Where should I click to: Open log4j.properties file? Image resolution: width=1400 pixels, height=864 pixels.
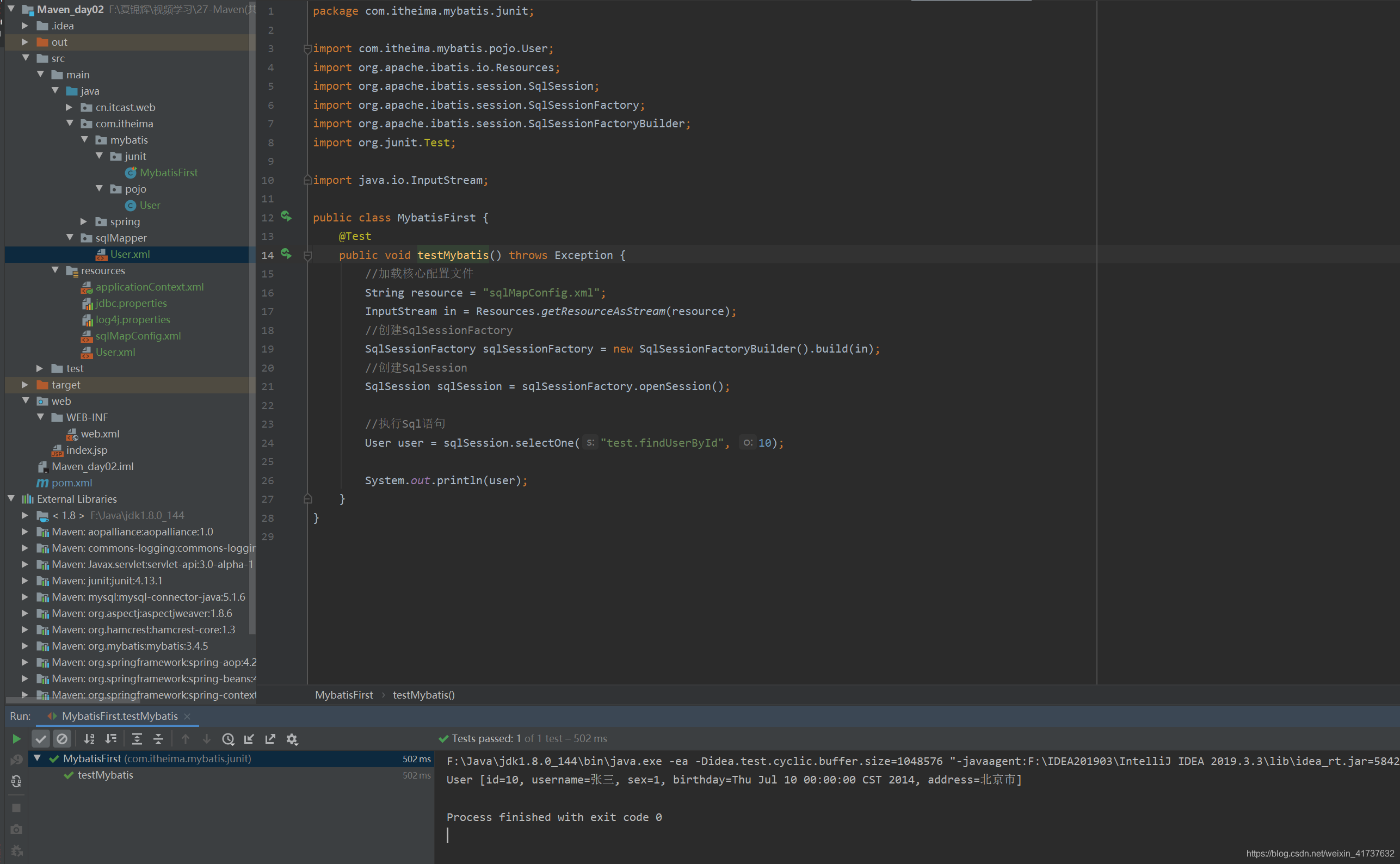click(133, 319)
